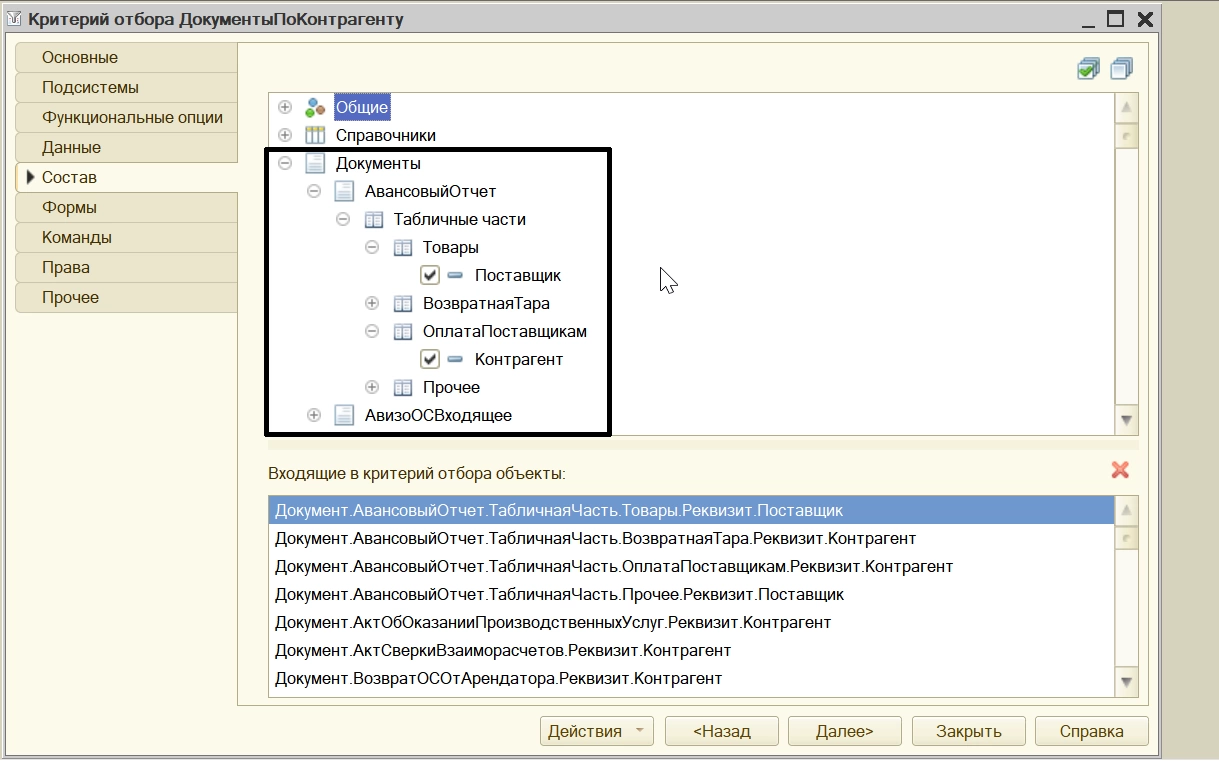Select row ОплатаПоставщикам.Реквизит.Контрагент in list
Image resolution: width=1219 pixels, height=761 pixels.
(692, 566)
